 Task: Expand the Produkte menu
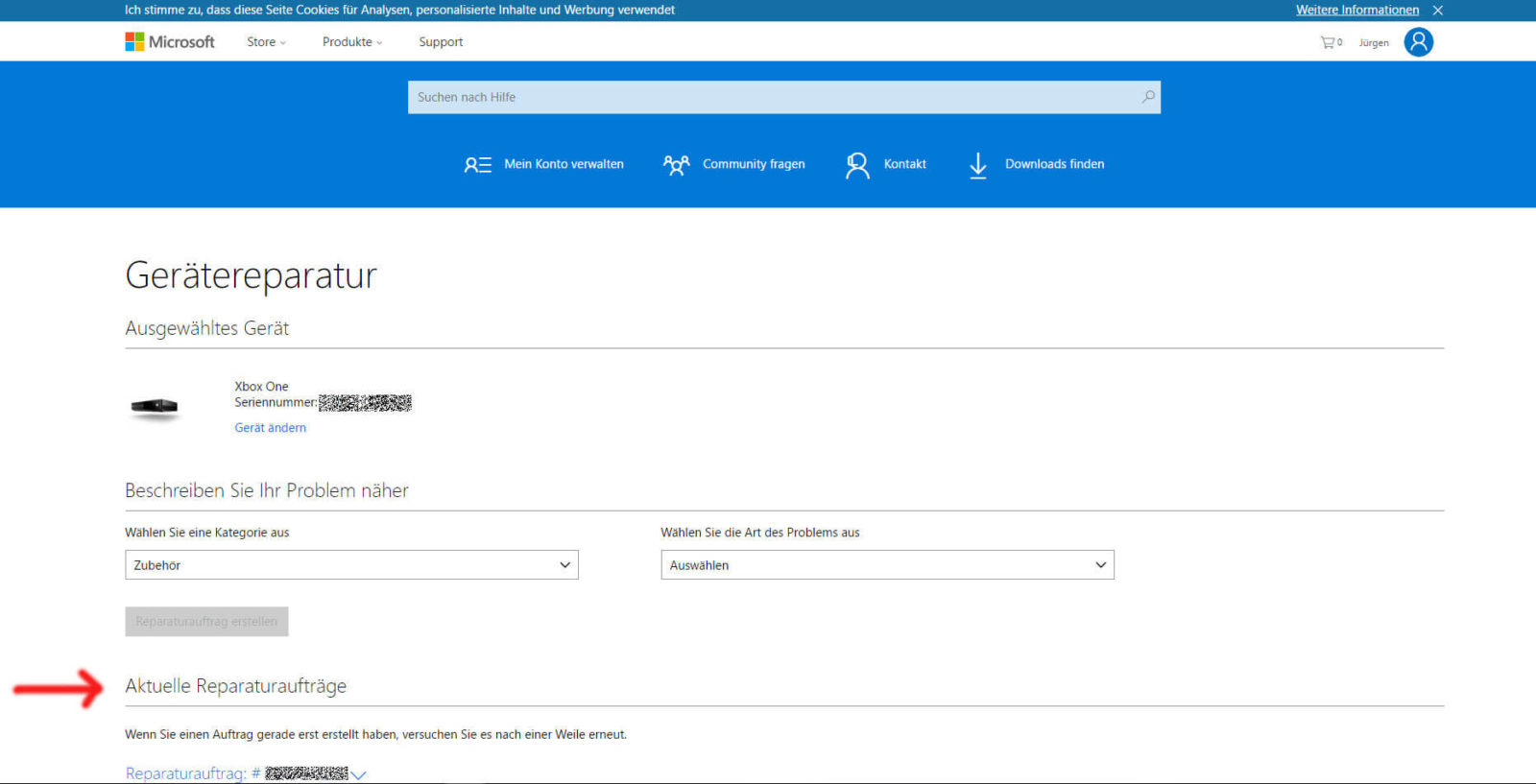pyautogui.click(x=352, y=42)
